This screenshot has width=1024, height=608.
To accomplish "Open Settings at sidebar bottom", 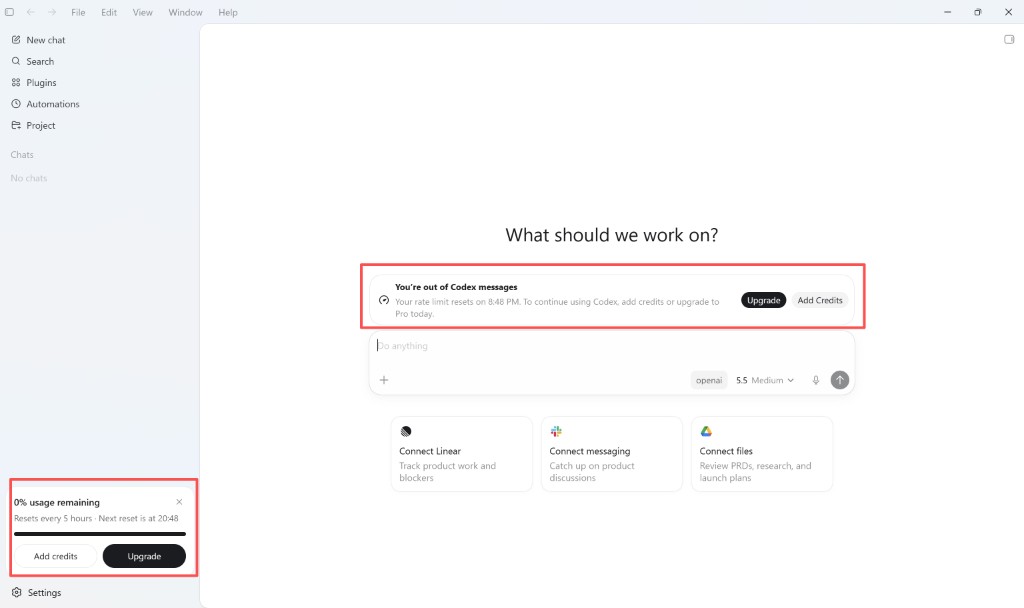I will (37, 592).
